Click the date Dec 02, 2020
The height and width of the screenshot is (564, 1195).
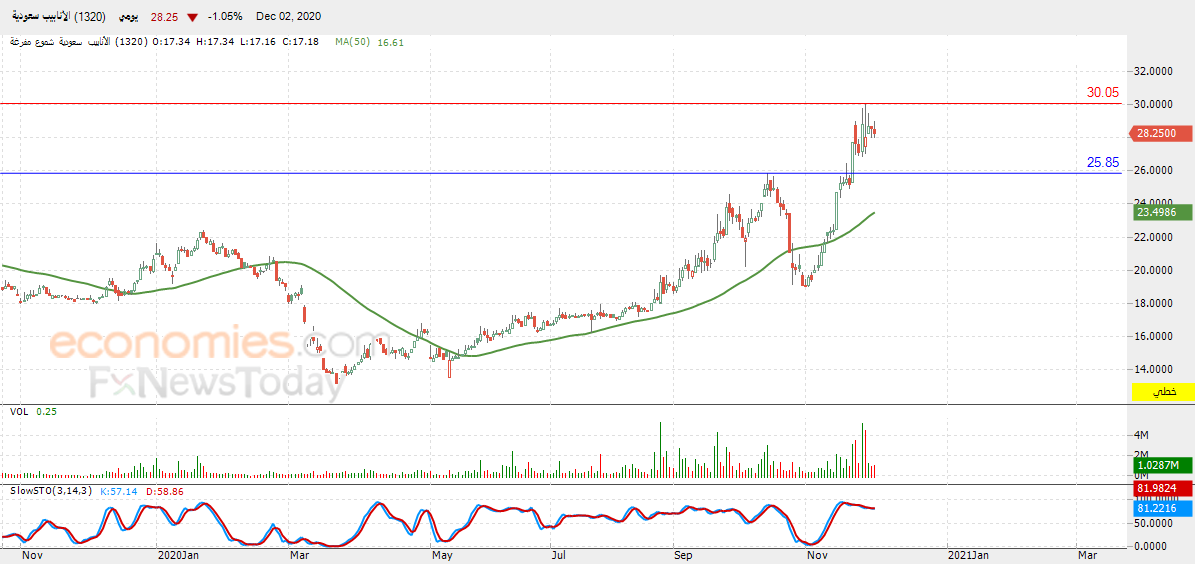point(288,17)
